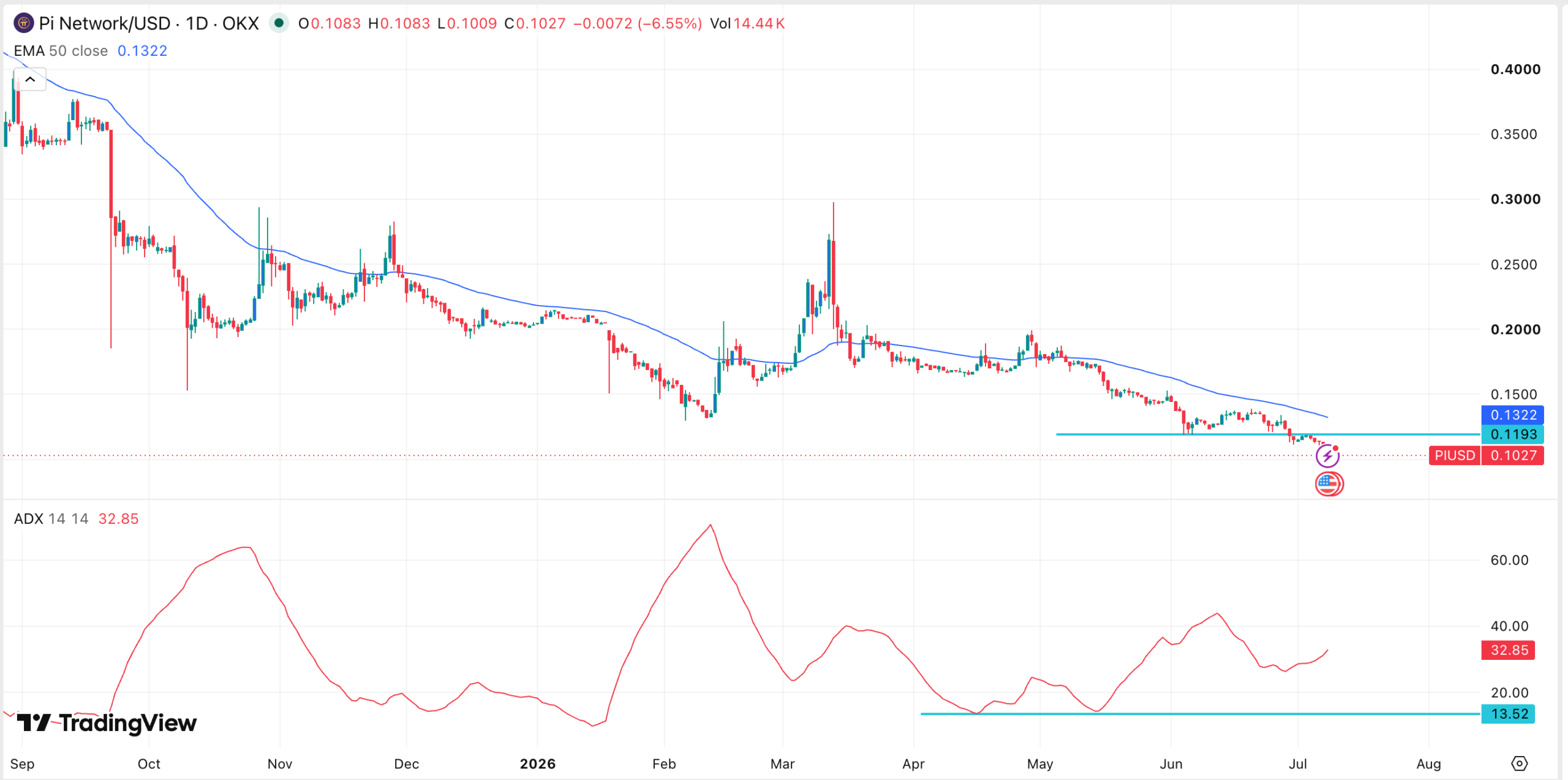Click the 0.2500 price axis label

tap(1513, 265)
